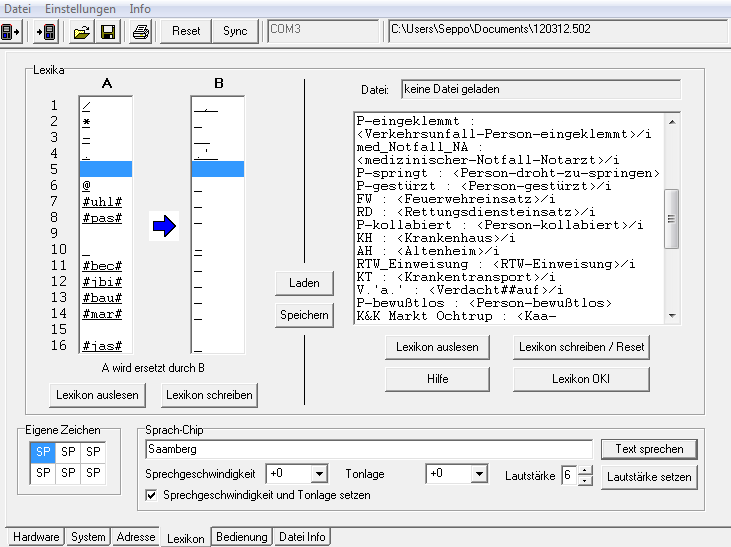Screen dimensions: 731x547
Task: Open a file with the folder icon
Action: (x=82, y=31)
